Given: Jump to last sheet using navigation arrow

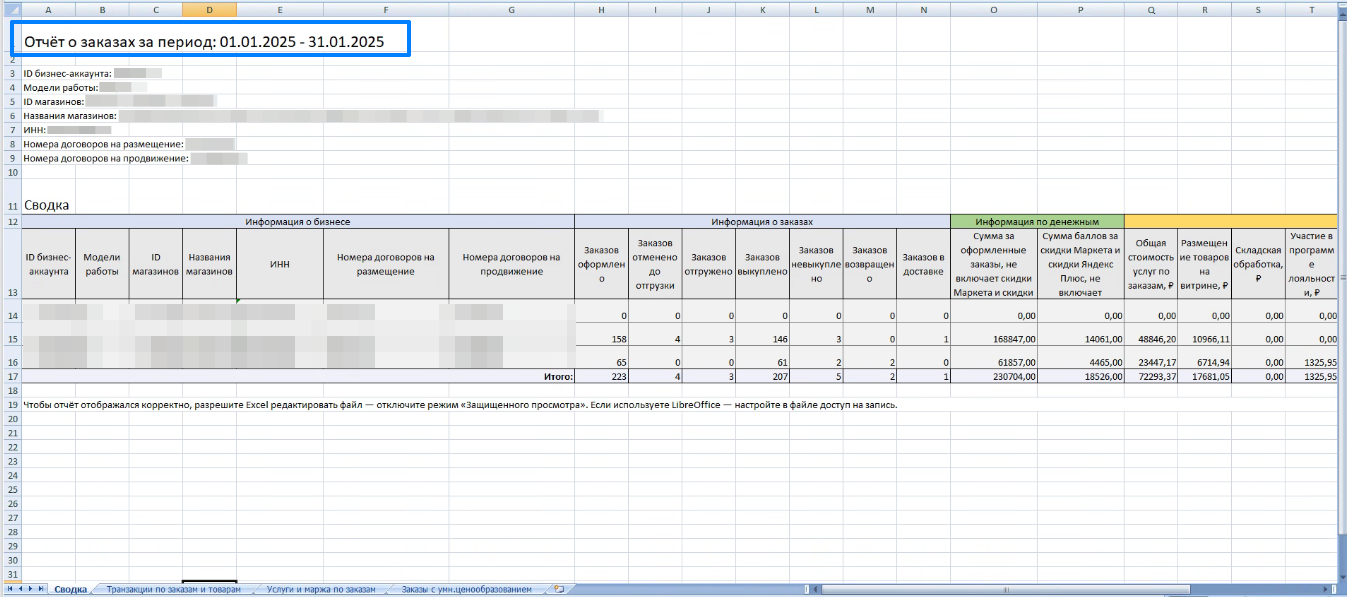Looking at the screenshot, I should tap(39, 590).
